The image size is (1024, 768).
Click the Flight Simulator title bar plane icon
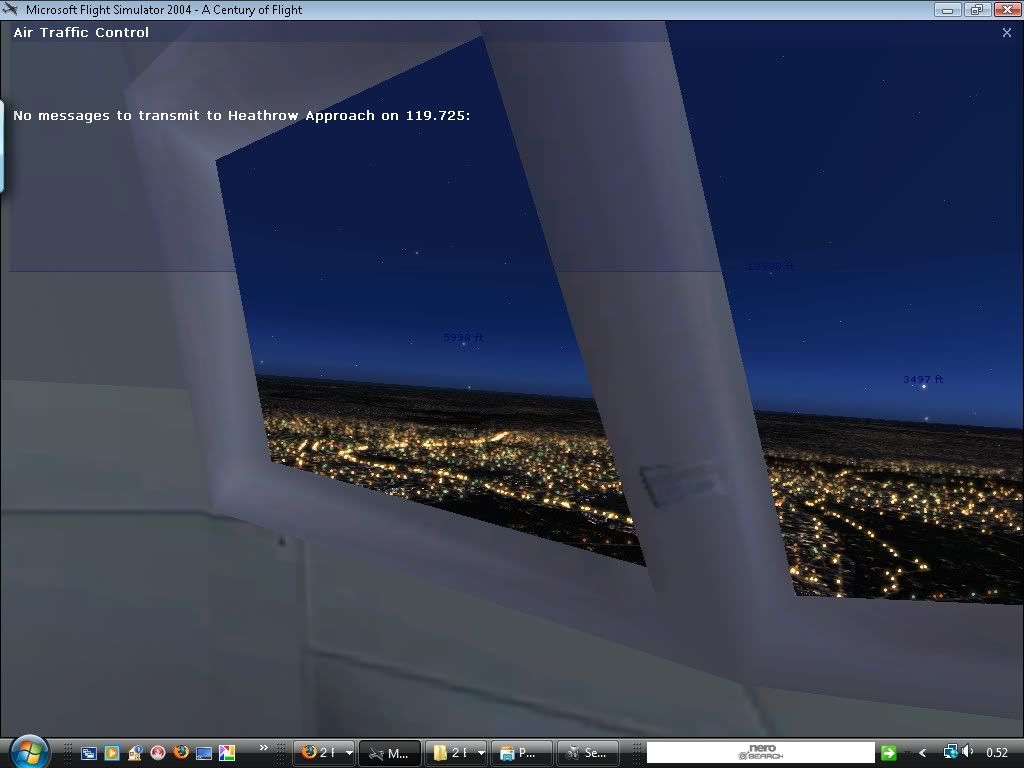(10, 9)
